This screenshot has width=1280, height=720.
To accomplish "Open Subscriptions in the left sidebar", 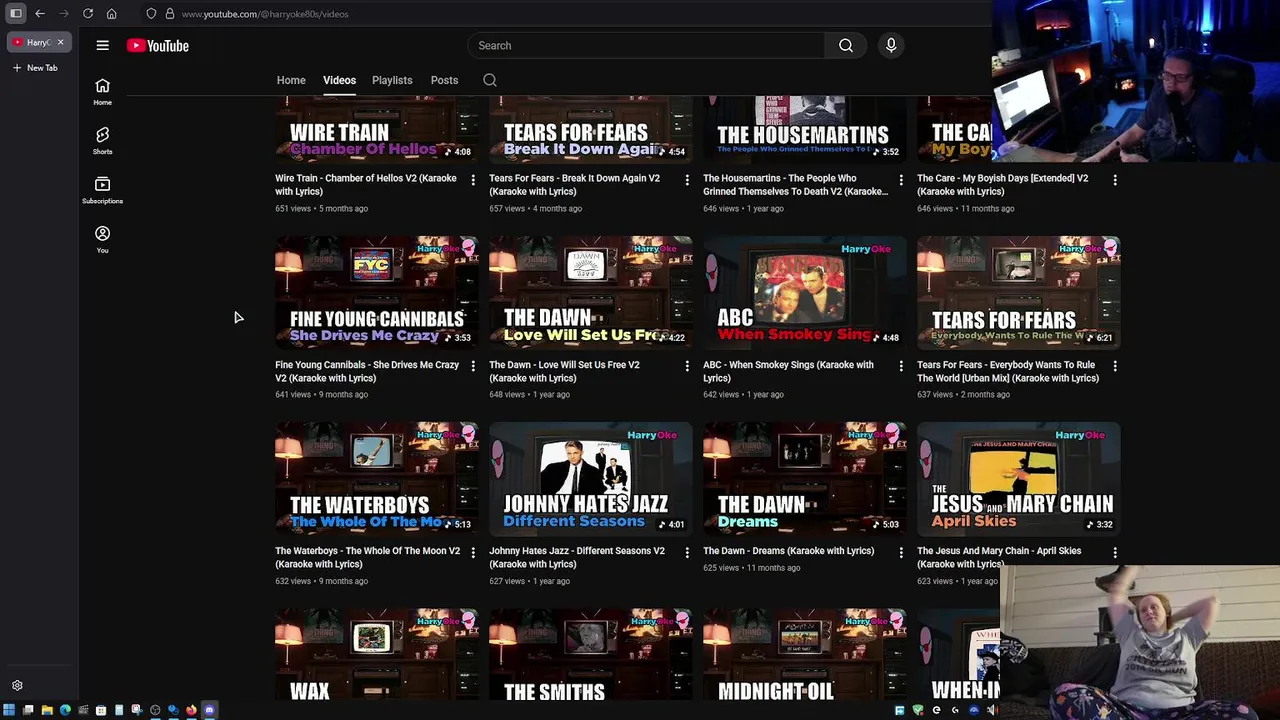I will coord(102,189).
